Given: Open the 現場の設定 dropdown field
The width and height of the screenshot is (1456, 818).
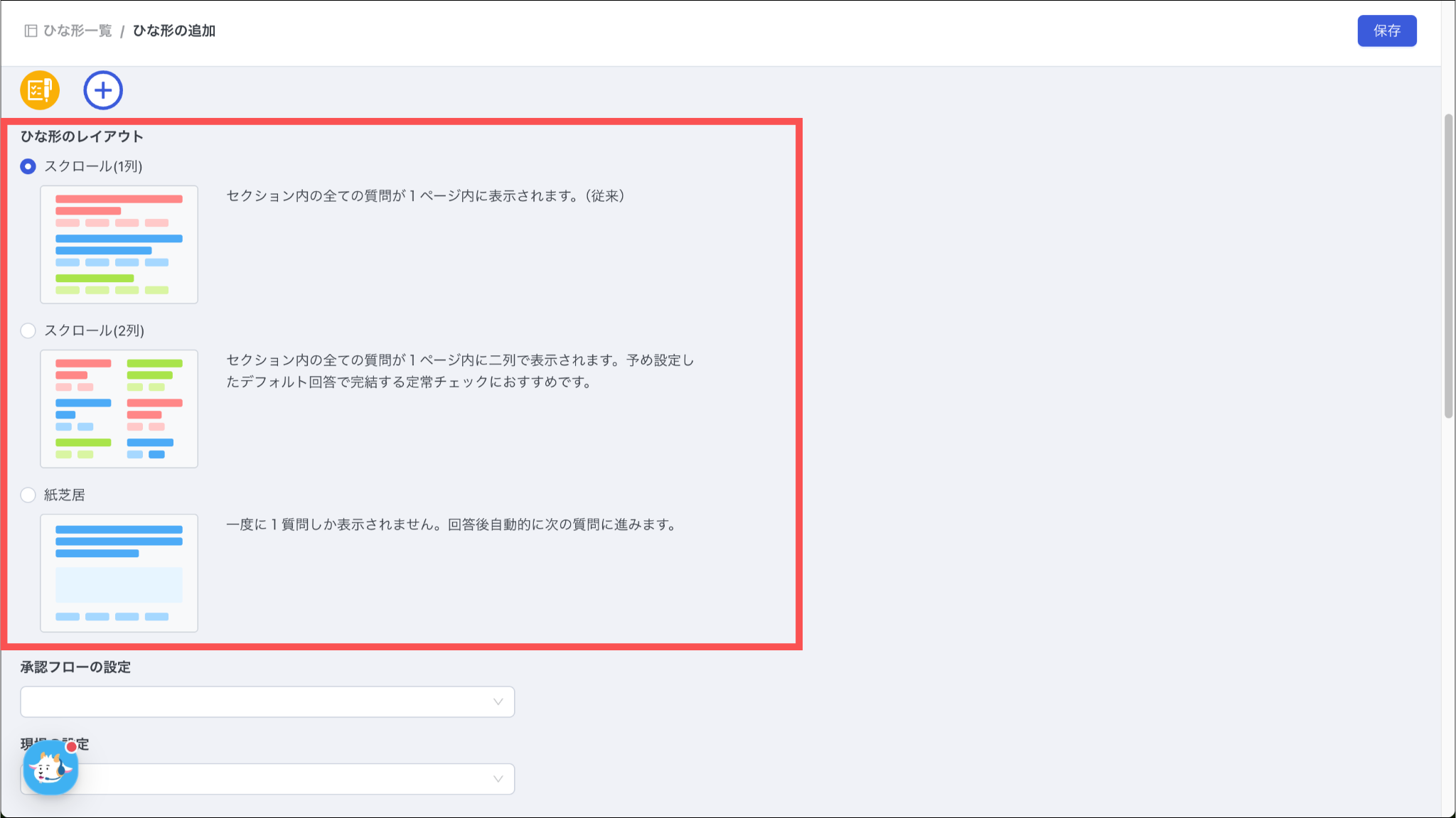Looking at the screenshot, I should tap(284, 779).
